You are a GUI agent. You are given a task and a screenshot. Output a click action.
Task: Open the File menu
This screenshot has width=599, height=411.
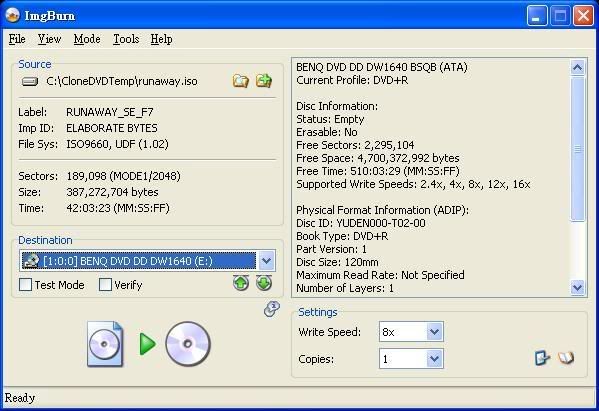[17, 39]
